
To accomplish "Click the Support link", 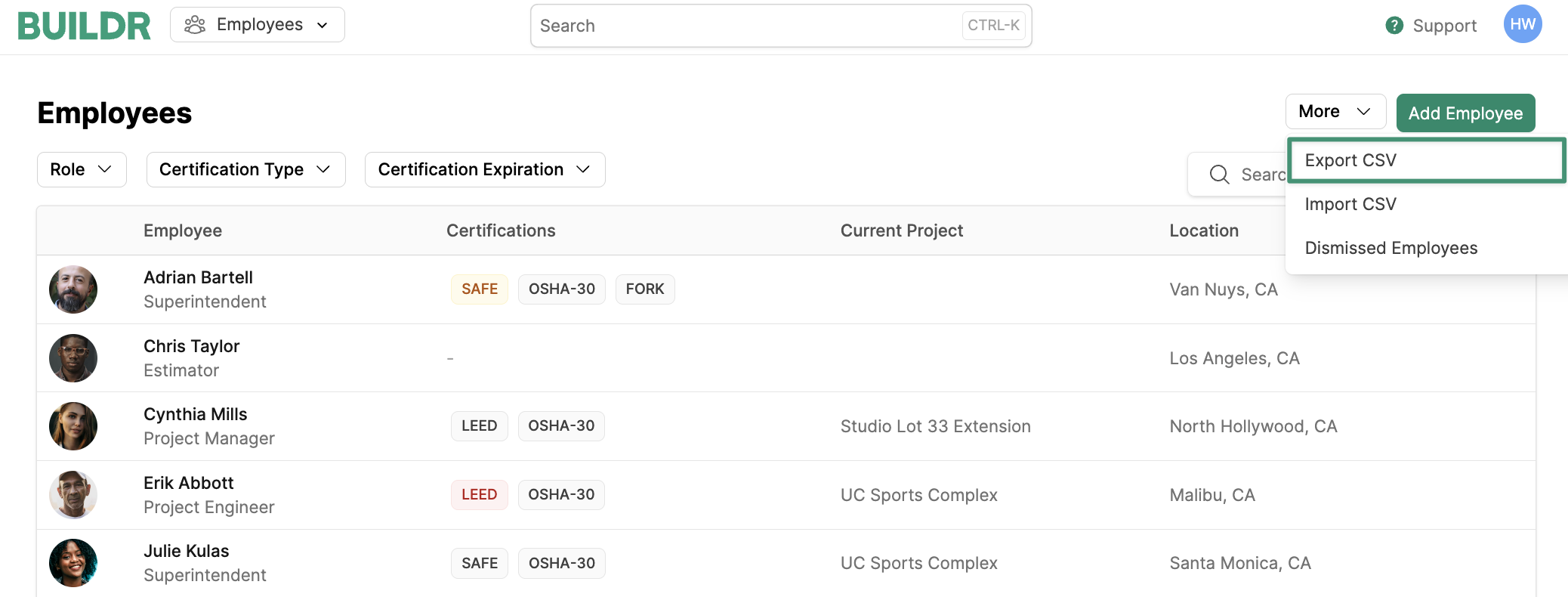I will [1443, 26].
